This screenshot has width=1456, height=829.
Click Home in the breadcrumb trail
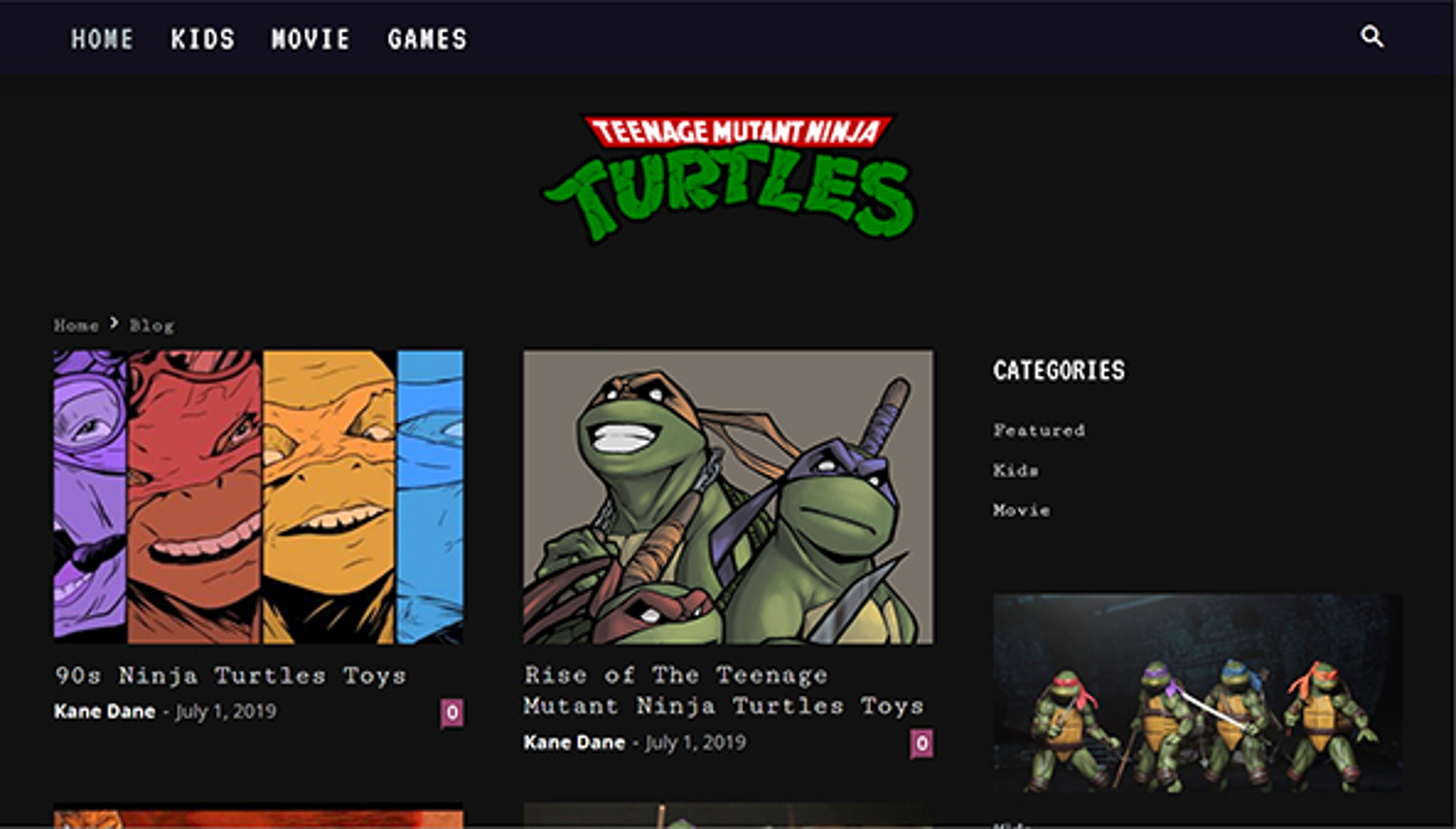tap(76, 325)
